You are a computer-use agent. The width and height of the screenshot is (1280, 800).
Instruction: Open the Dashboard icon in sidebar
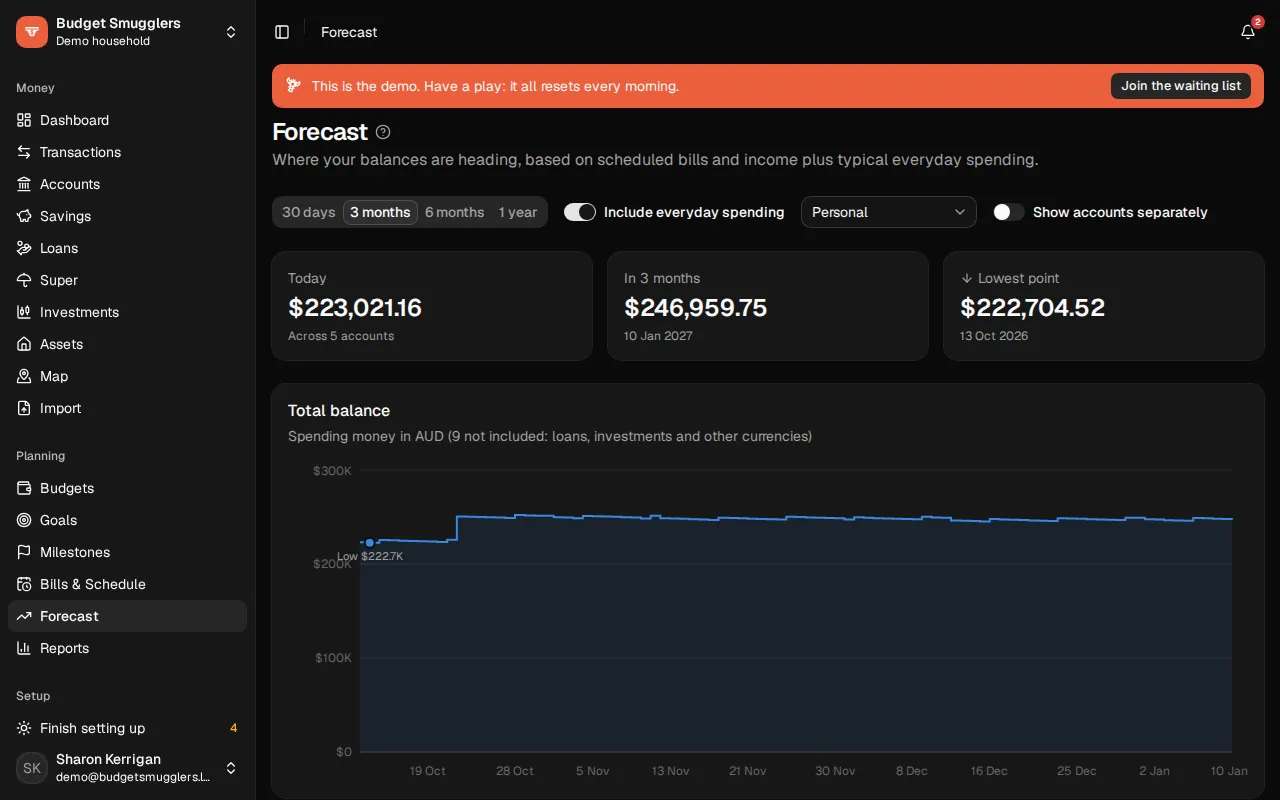[24, 120]
